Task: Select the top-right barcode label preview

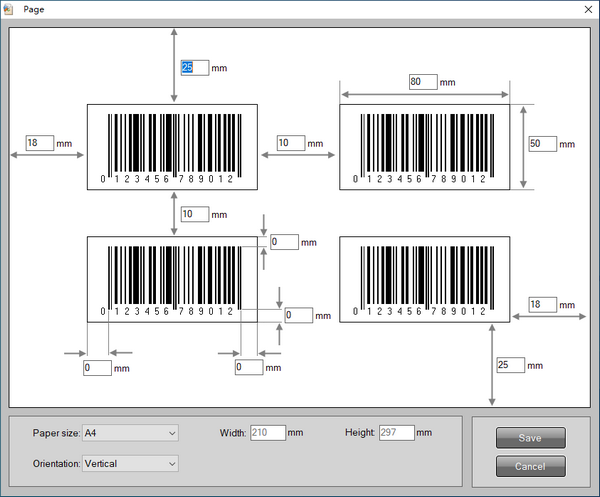Action: pos(425,147)
